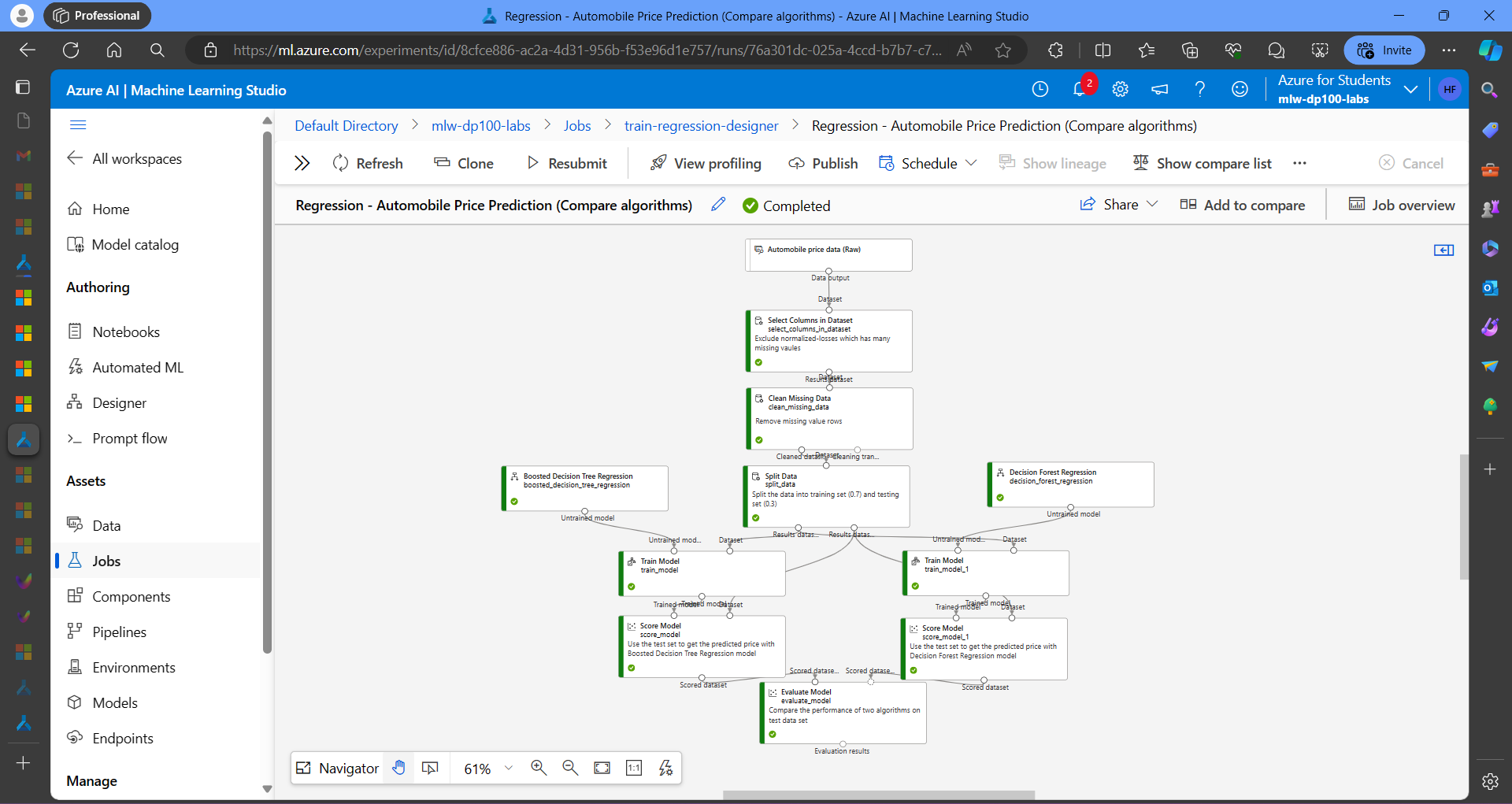Image resolution: width=1512 pixels, height=804 pixels.
Task: Click Invite button in browser toolbar
Action: click(1384, 50)
